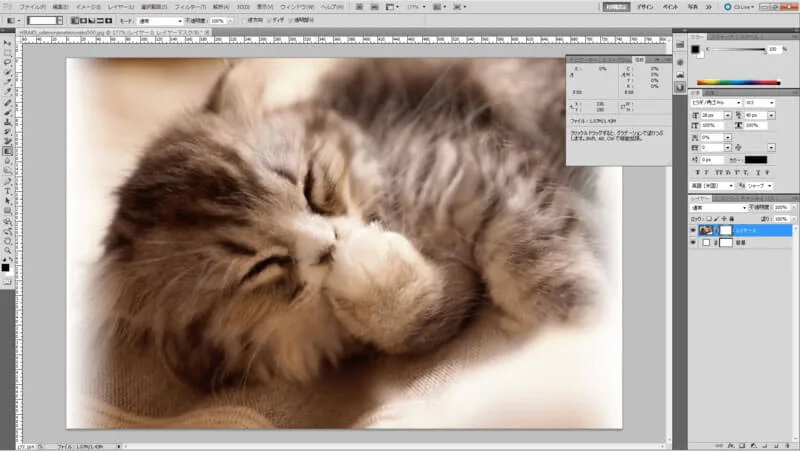Select the Spot Healing Brush tool
Viewport: 800px width, 451px height.
(8, 102)
